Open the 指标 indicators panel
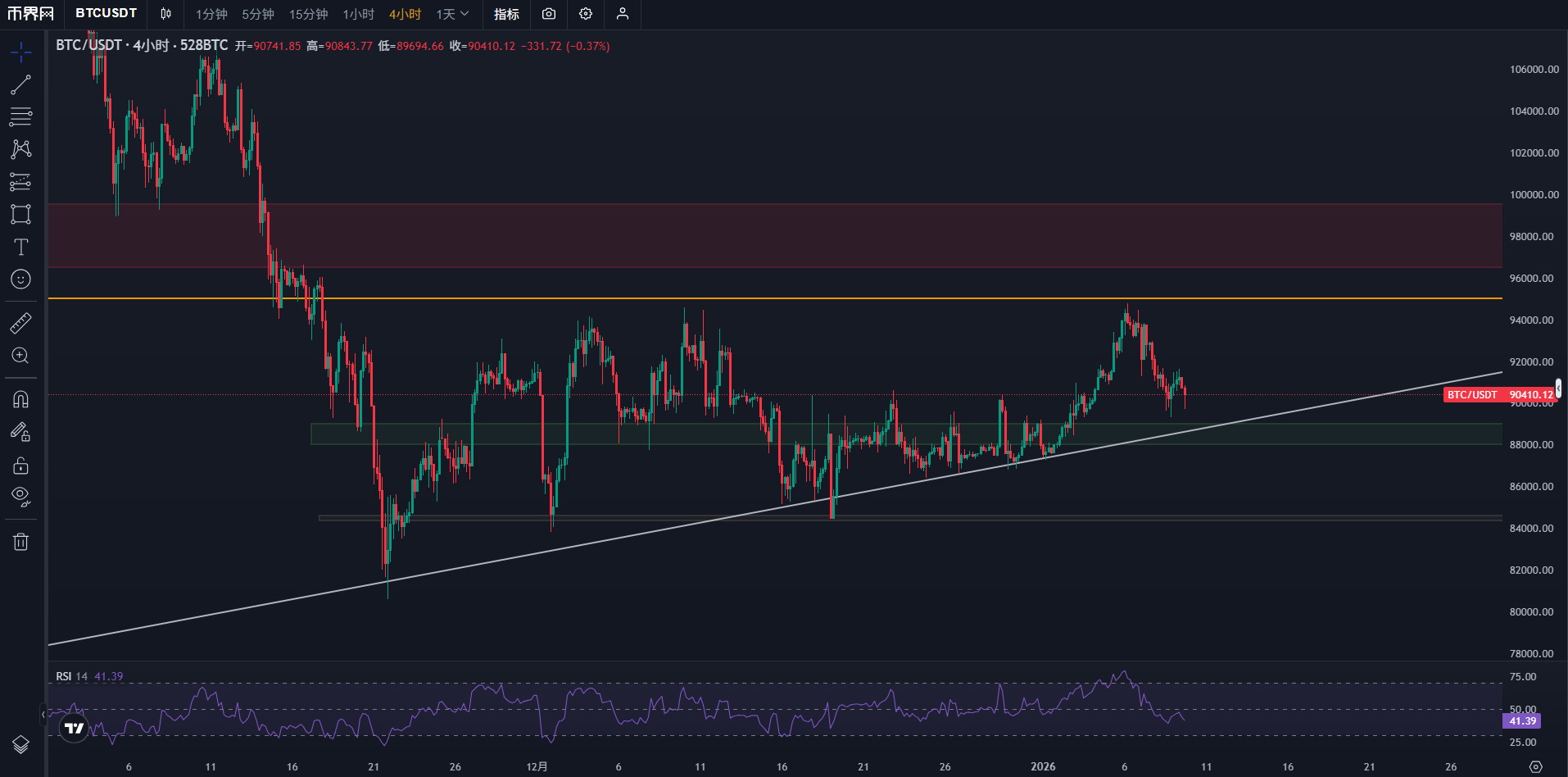This screenshot has height=777, width=1568. 506,14
